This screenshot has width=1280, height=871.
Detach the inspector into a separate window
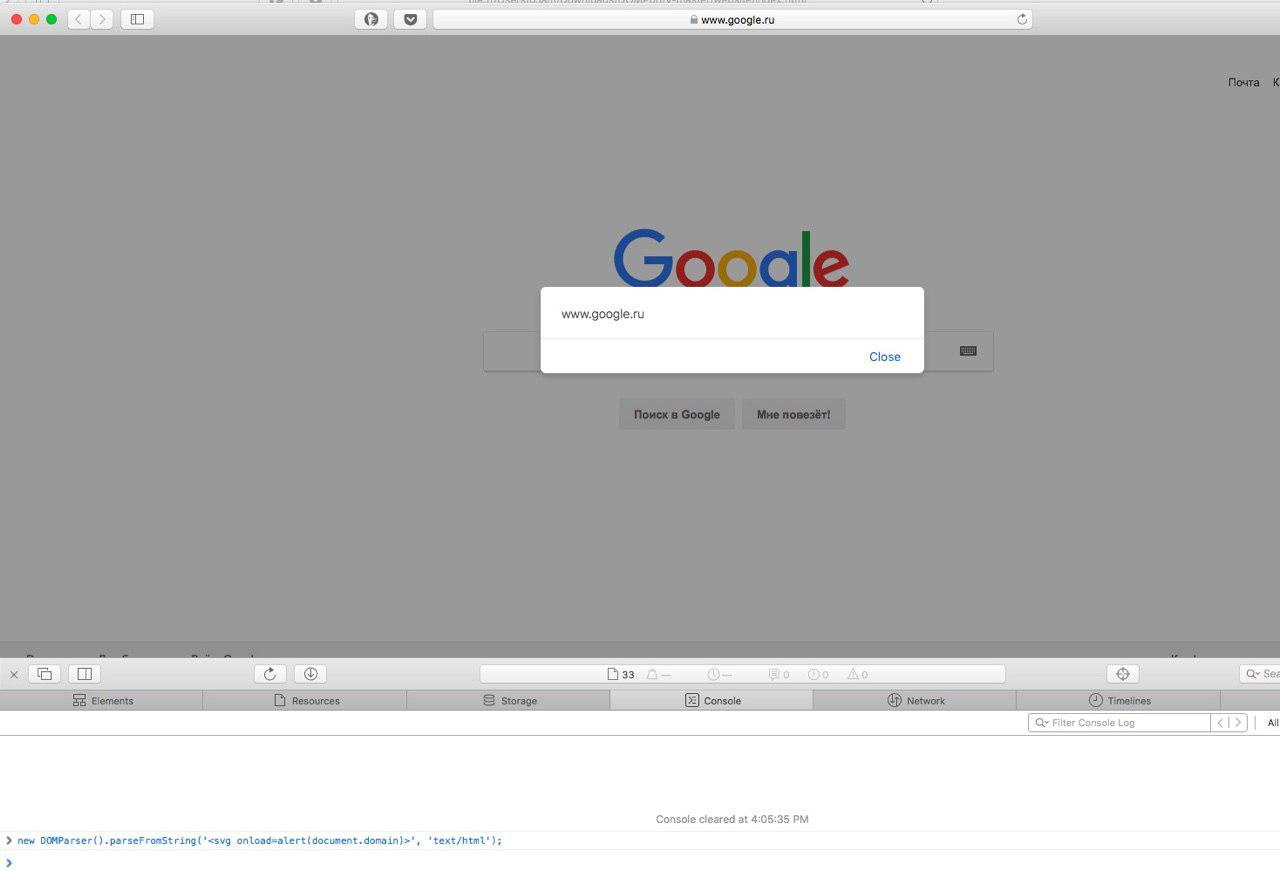[45, 674]
